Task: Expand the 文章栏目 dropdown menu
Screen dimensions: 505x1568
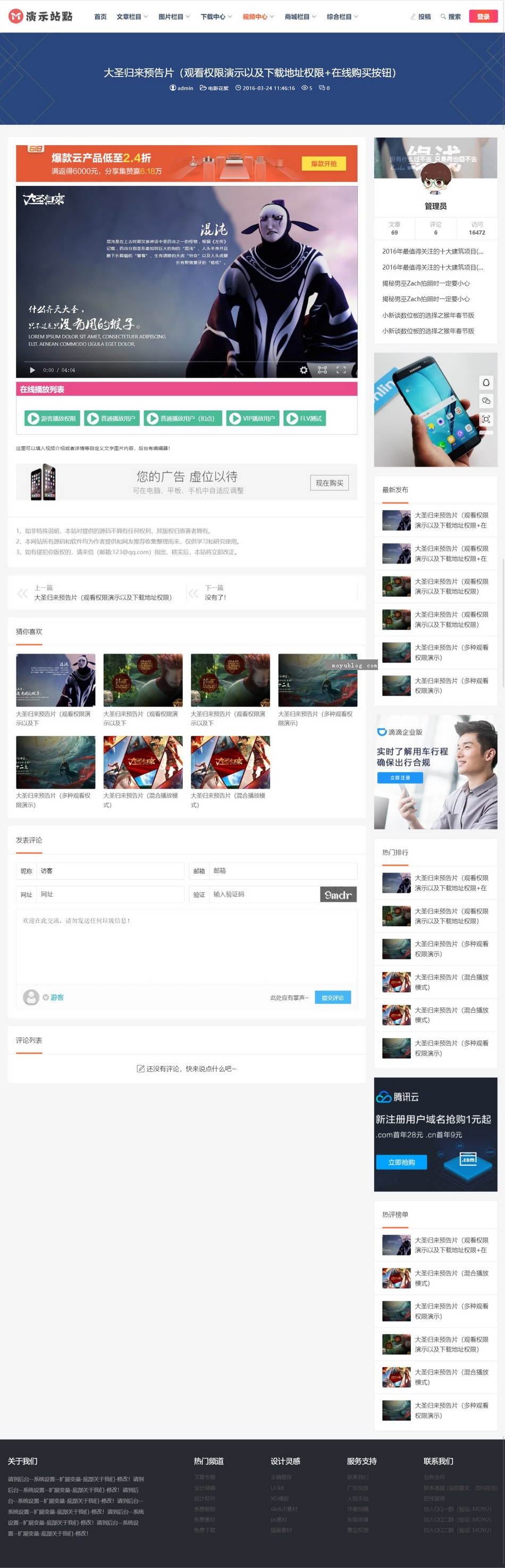Action: pos(132,16)
